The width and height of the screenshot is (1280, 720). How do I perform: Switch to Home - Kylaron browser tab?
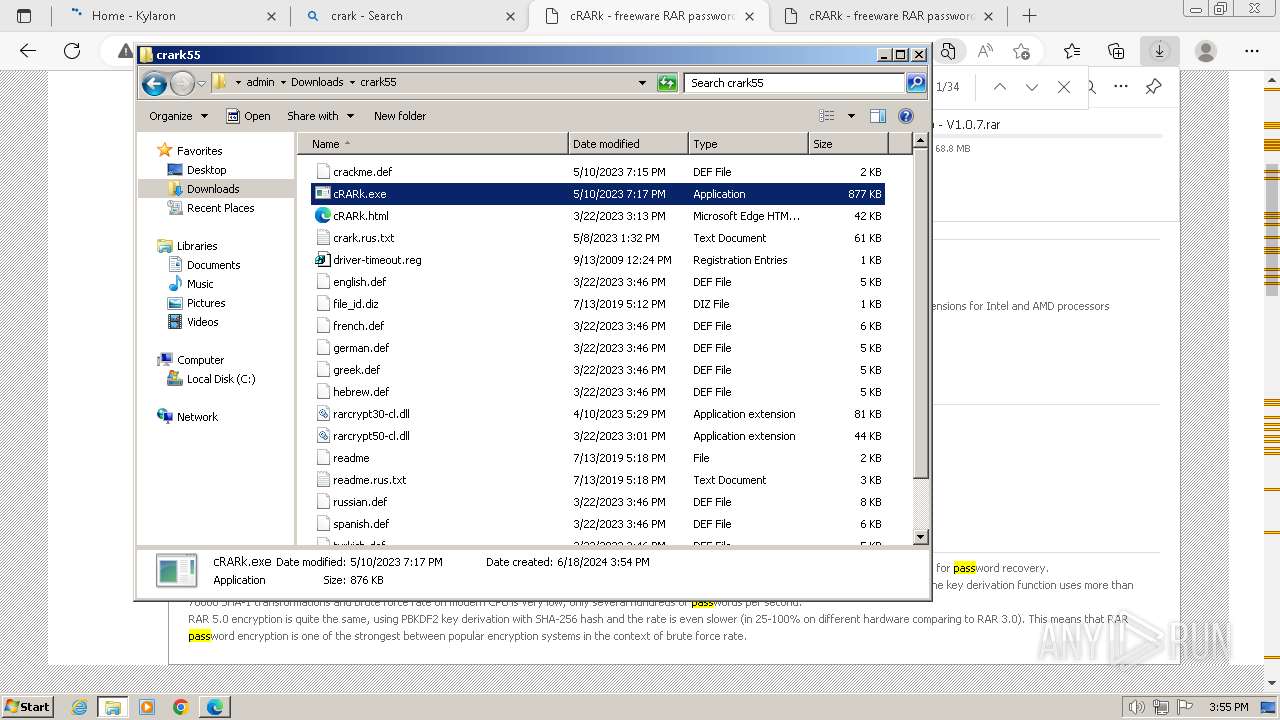(x=173, y=16)
